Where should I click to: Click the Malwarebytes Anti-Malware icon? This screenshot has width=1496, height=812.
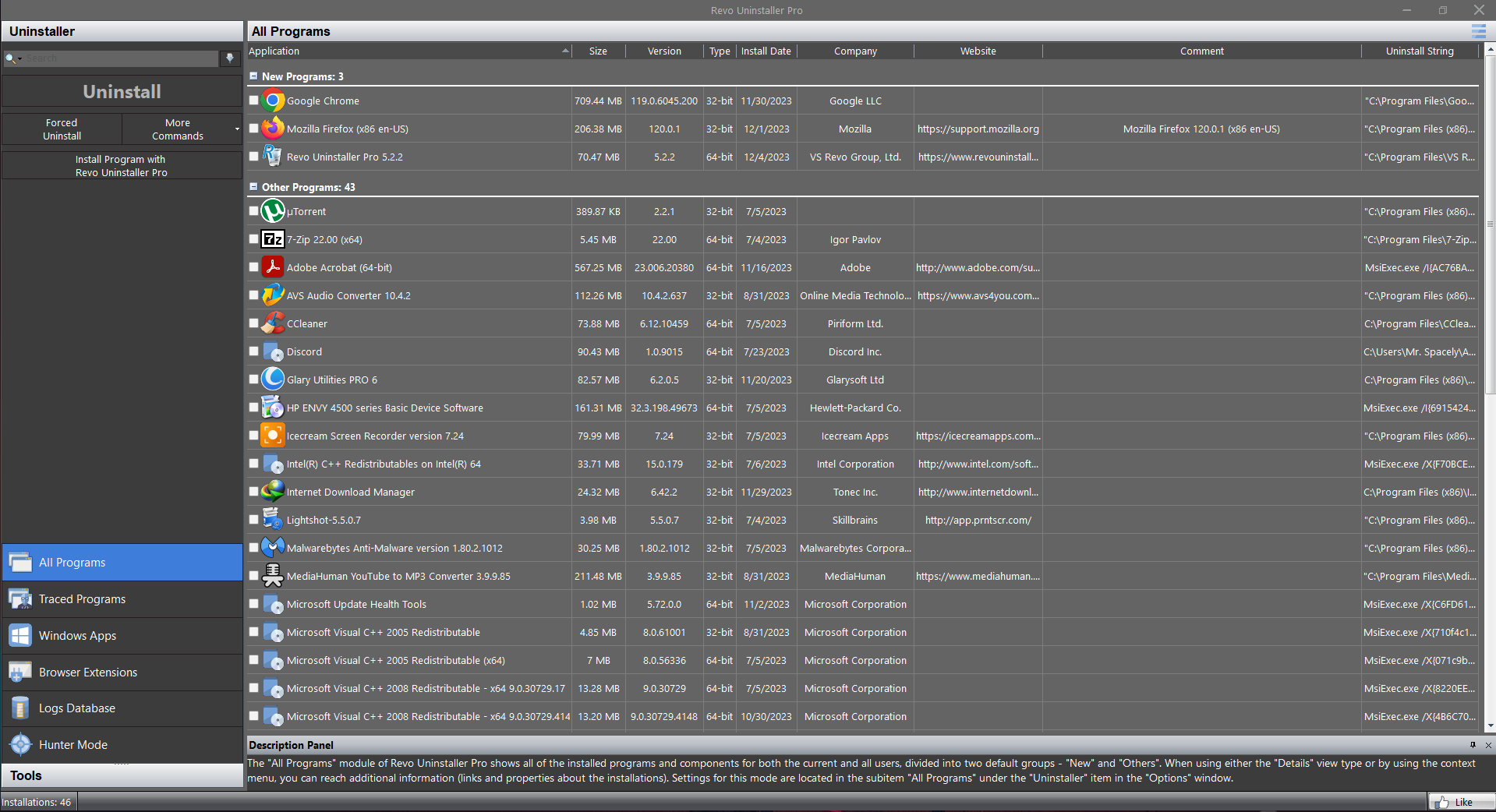pos(273,548)
